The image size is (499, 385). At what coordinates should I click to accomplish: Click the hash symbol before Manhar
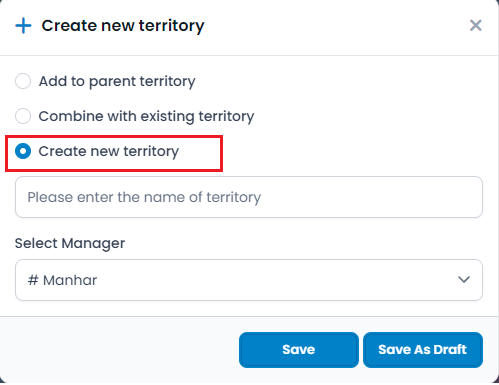tap(33, 280)
